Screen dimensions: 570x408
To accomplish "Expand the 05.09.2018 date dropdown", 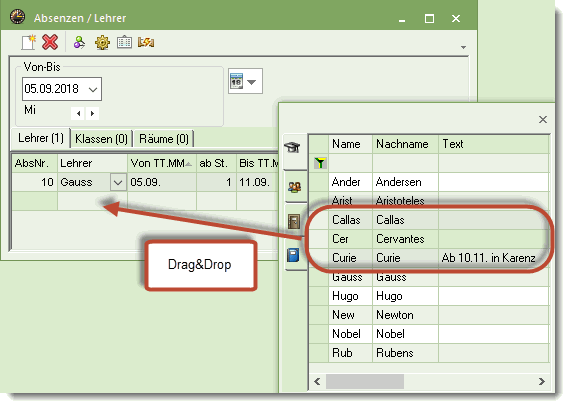I will [x=93, y=89].
